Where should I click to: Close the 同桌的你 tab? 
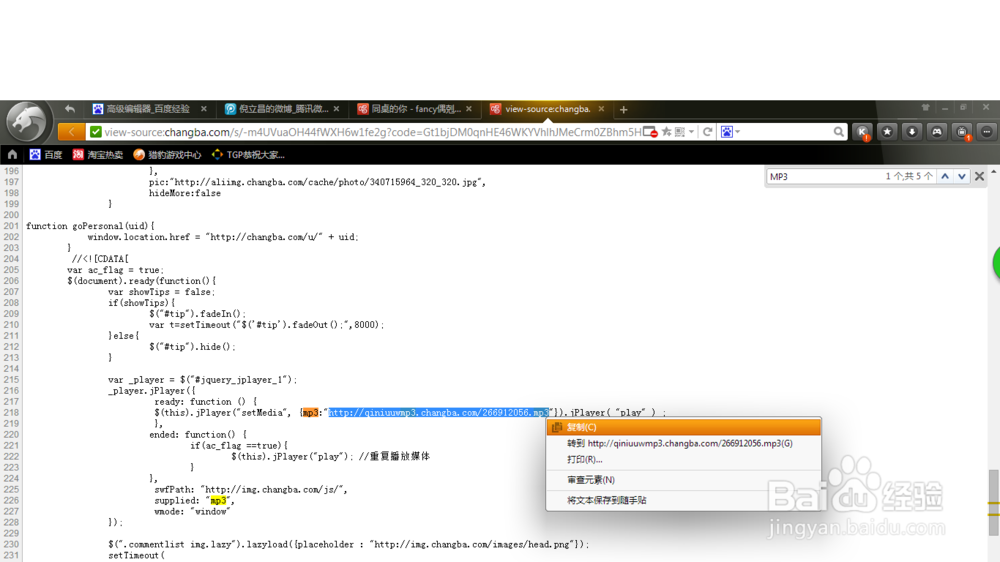[469, 109]
